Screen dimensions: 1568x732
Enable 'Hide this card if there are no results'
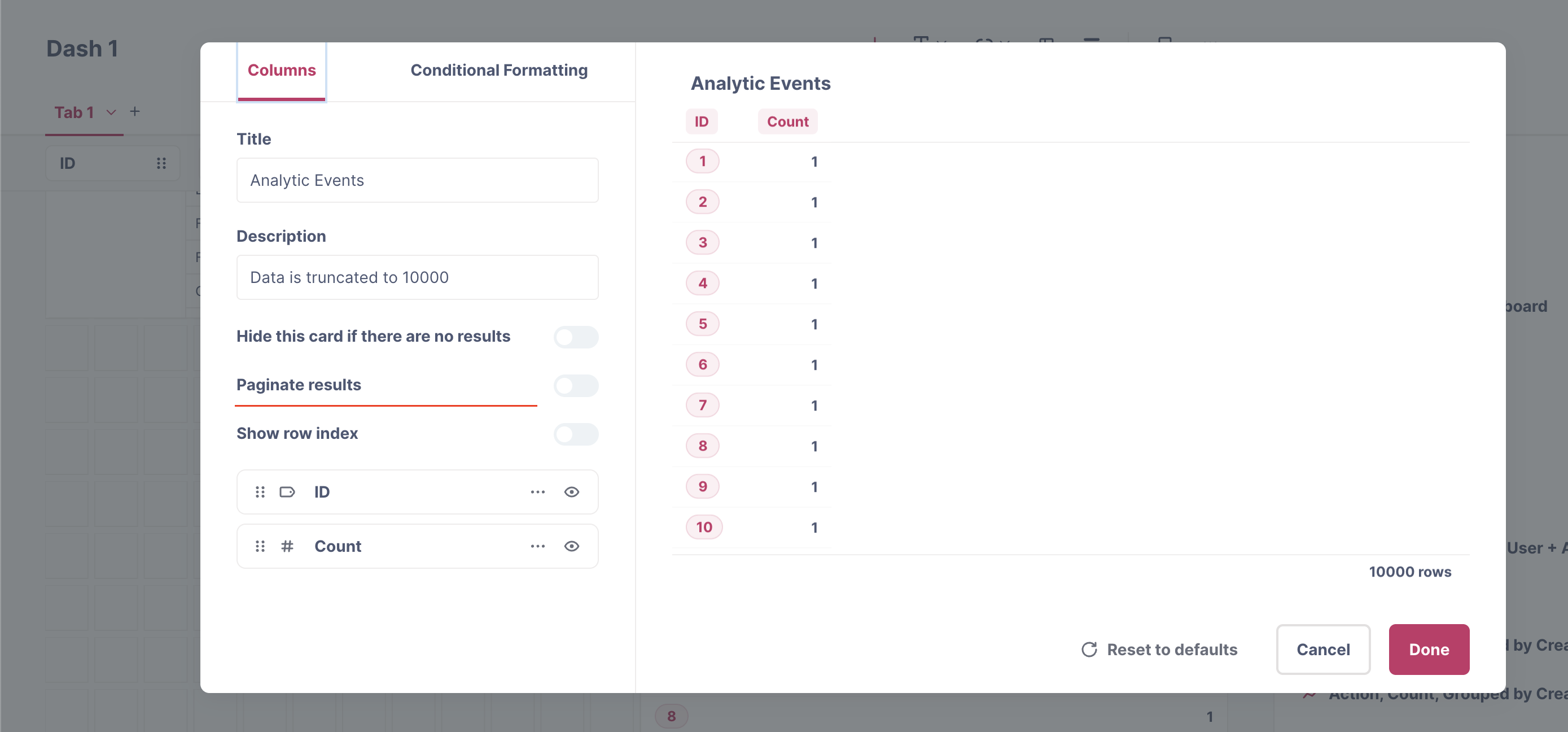click(x=575, y=337)
